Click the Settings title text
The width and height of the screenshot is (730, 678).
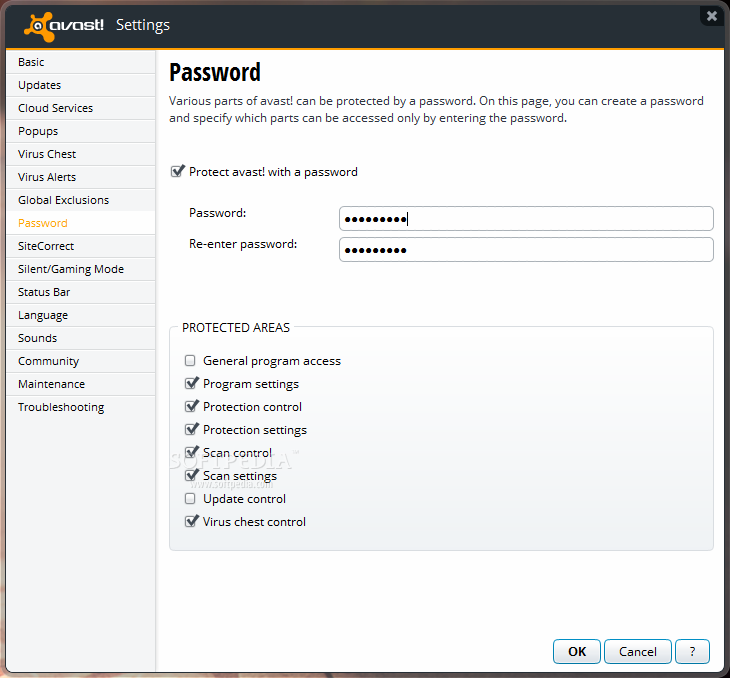(143, 25)
